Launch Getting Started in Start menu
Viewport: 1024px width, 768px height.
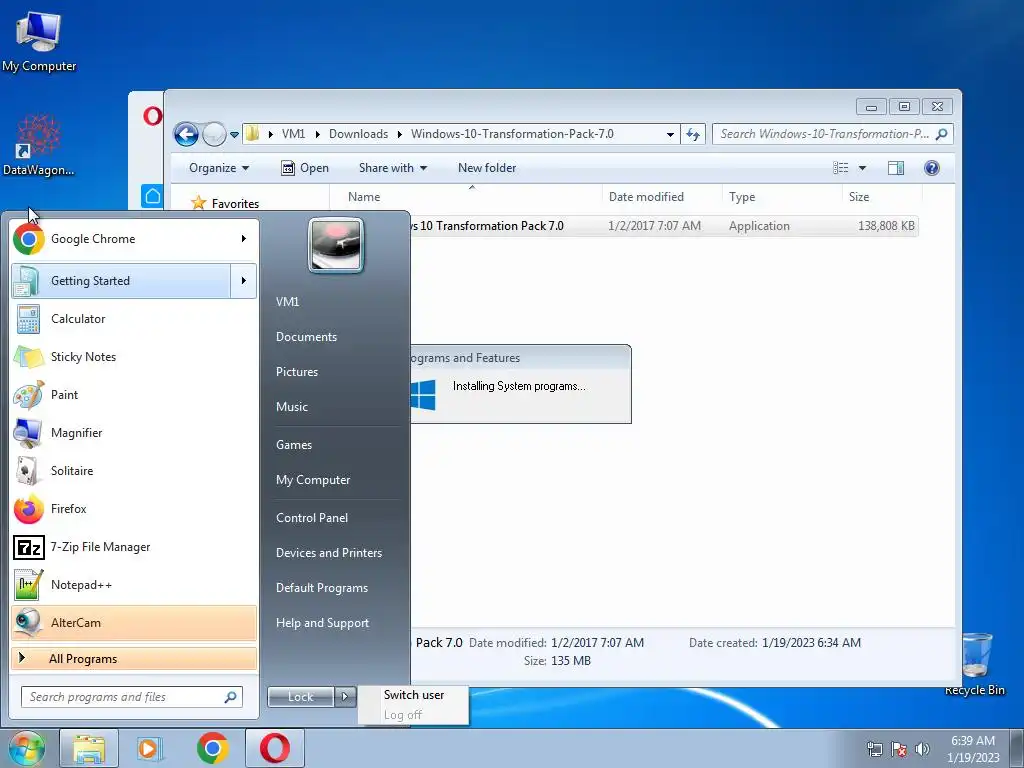121,281
